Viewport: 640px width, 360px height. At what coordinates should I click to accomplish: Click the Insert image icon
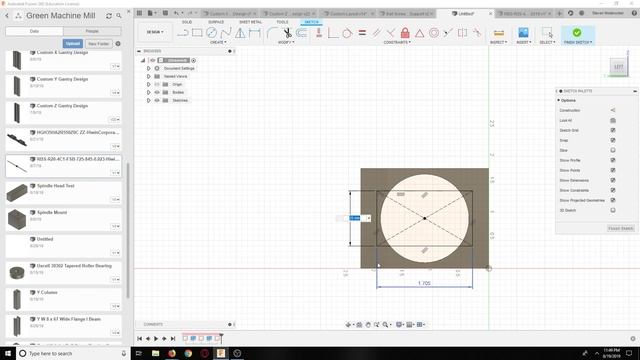click(x=523, y=33)
